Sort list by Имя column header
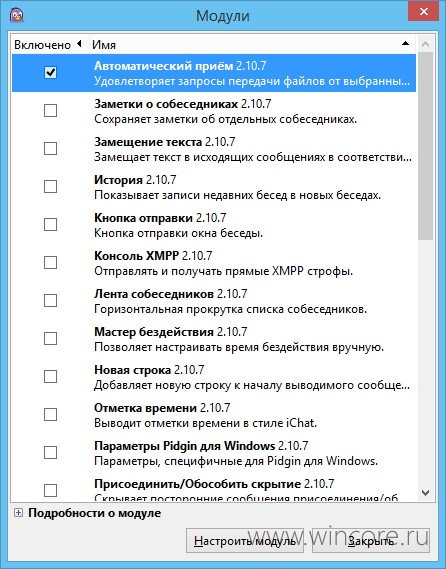446x569 pixels. 252,45
